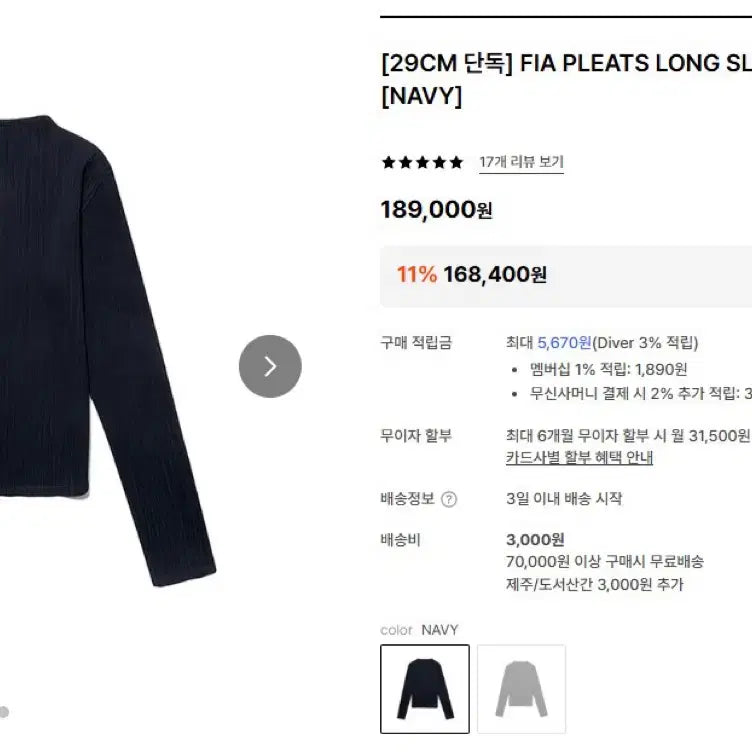
Task: Click the 최대 6개월 무이자 할부 text
Action: (x=628, y=435)
